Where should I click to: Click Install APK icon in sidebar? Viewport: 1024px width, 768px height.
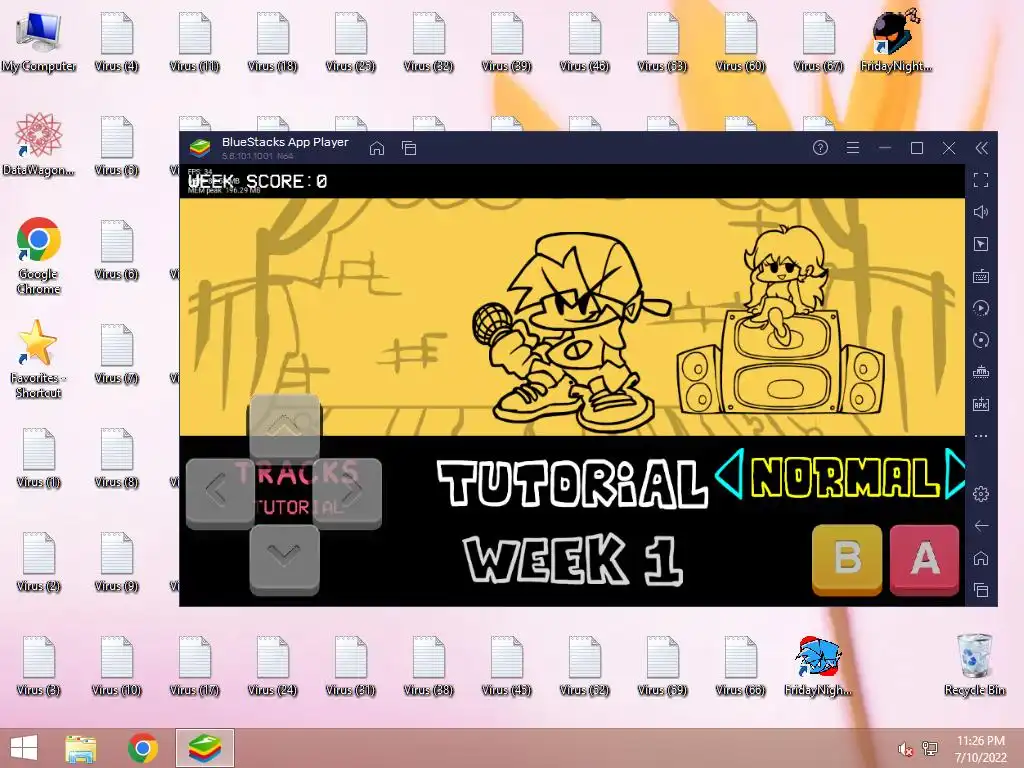[x=981, y=404]
